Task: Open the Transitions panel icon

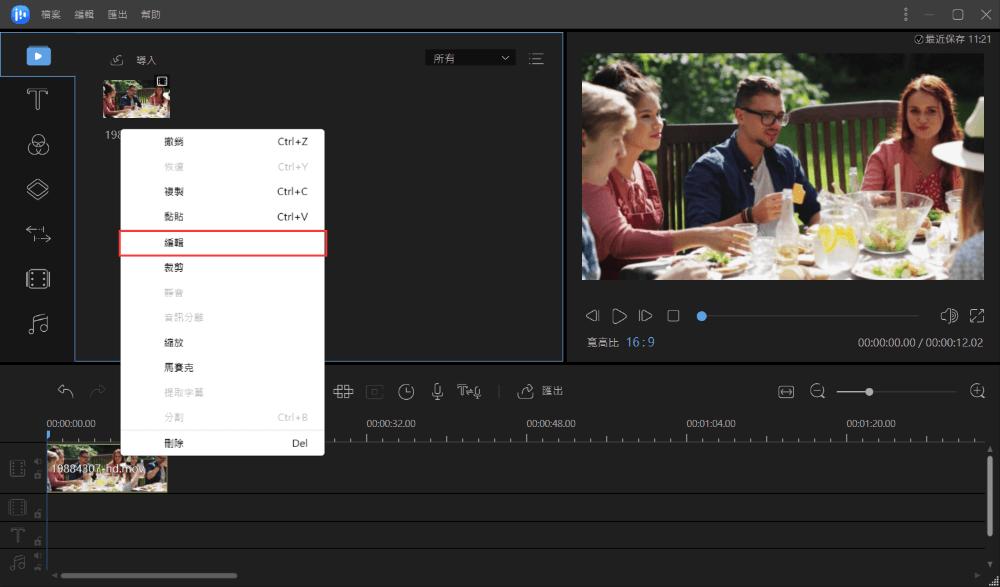Action: pos(38,234)
